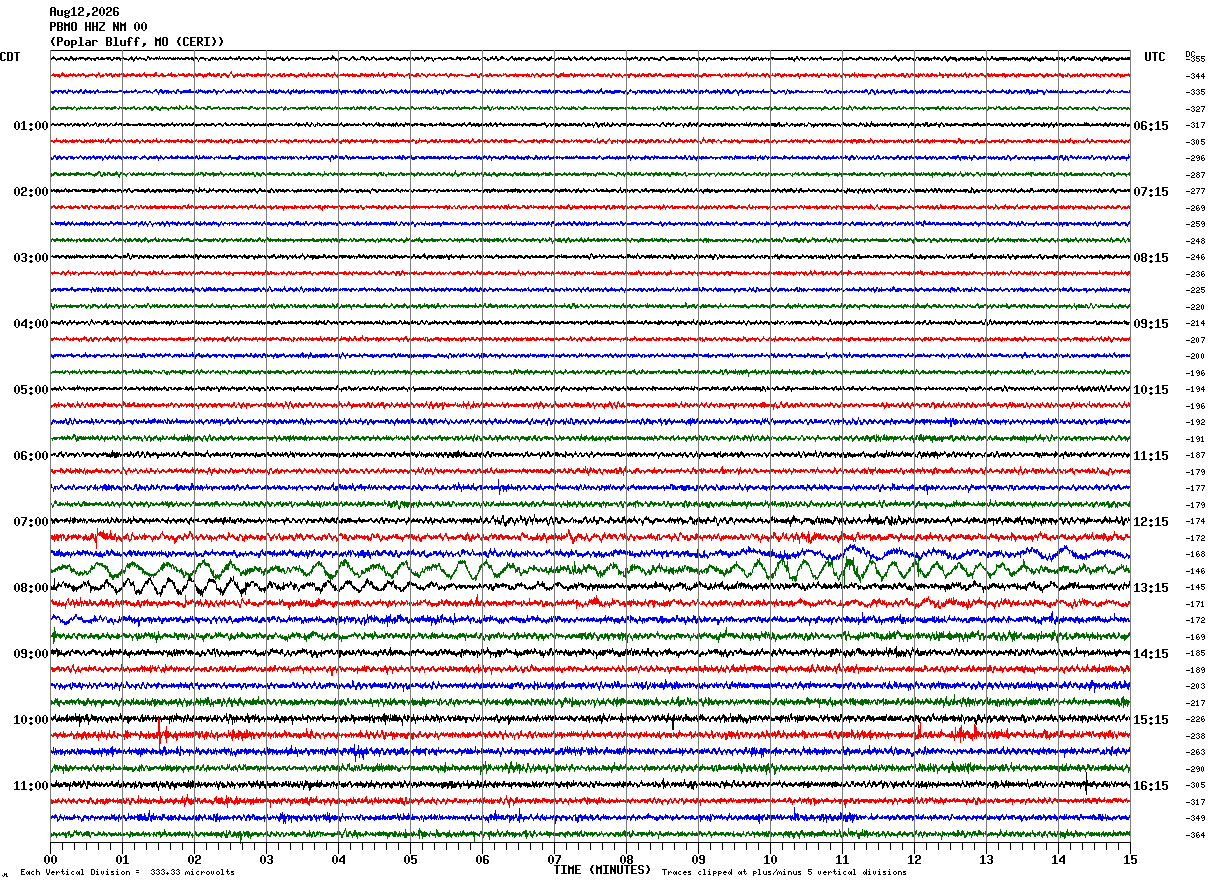The width and height of the screenshot is (1210, 886).
Task: Select the -146 DC offset value
Action: click(x=1195, y=571)
